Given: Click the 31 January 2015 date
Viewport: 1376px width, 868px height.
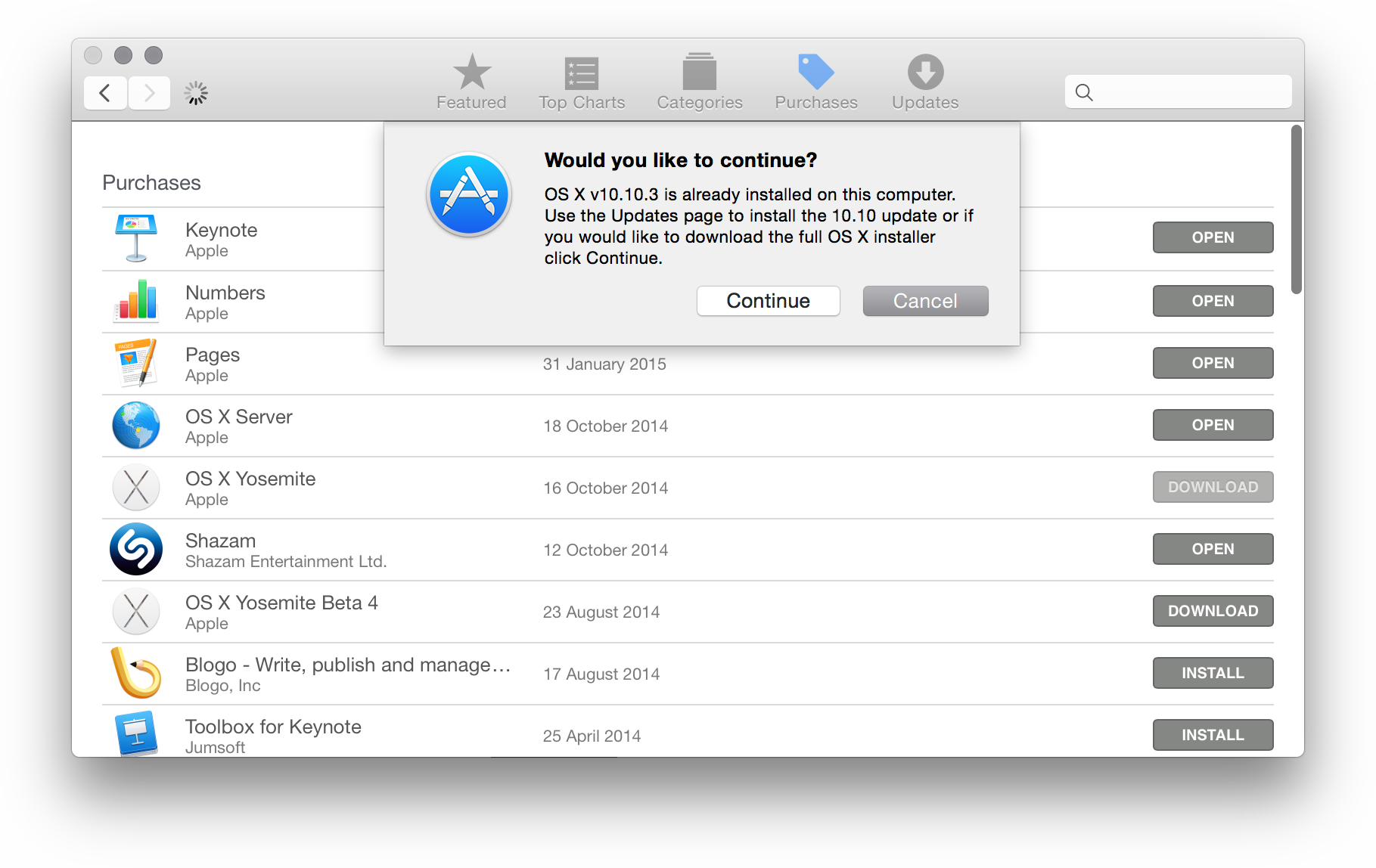Looking at the screenshot, I should click(x=604, y=364).
